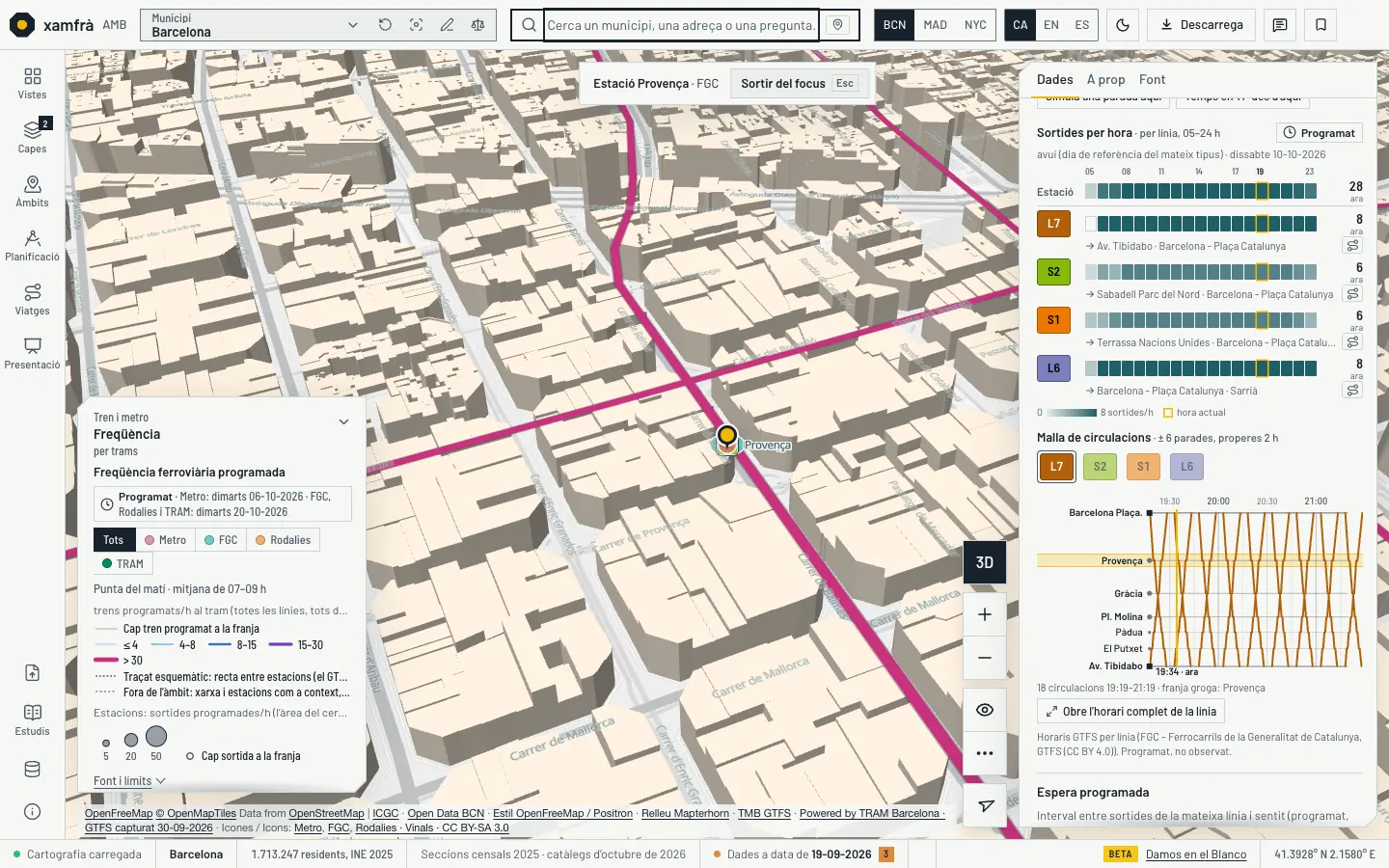
Task: Select the S2 line in Malla de circulacions
Action: pos(1100,467)
